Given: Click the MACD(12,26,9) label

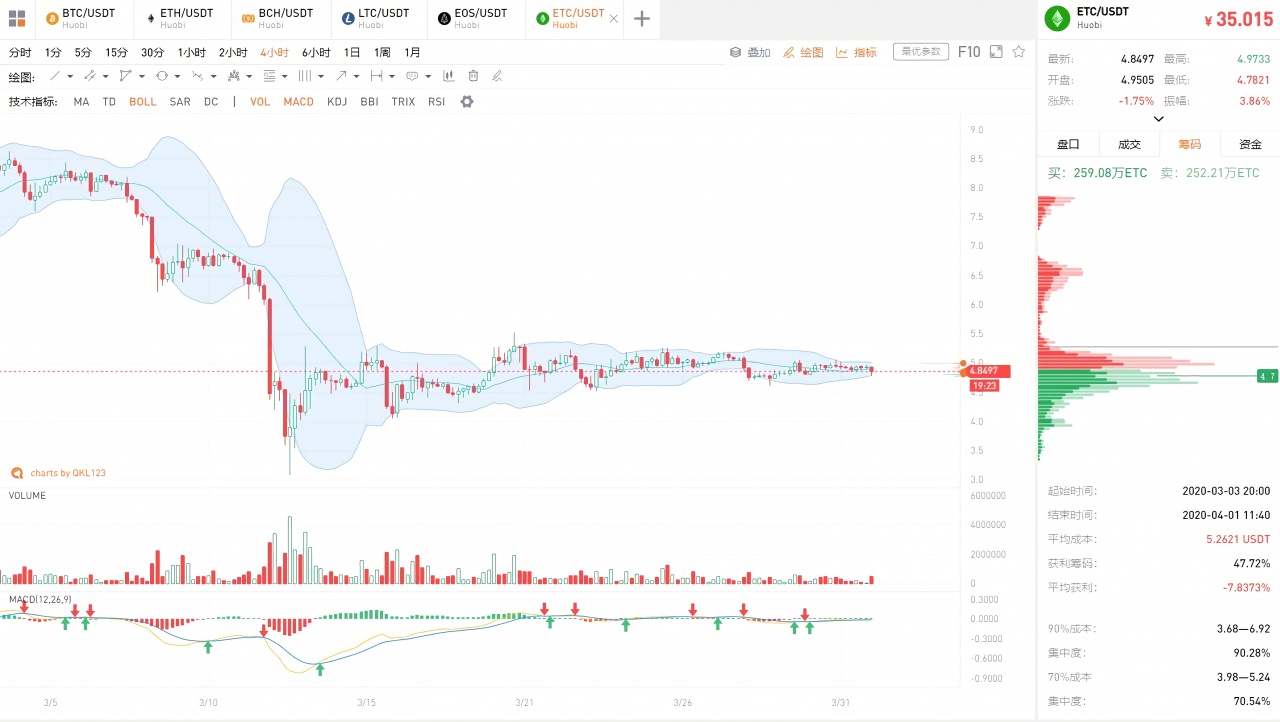Looking at the screenshot, I should (x=40, y=599).
